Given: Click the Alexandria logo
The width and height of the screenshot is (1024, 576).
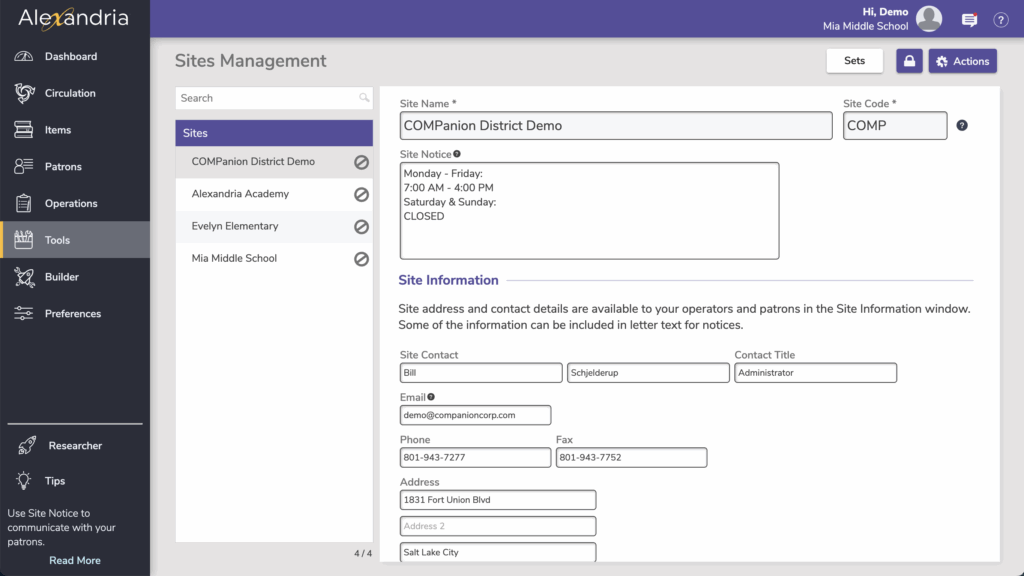Looking at the screenshot, I should (x=73, y=18).
